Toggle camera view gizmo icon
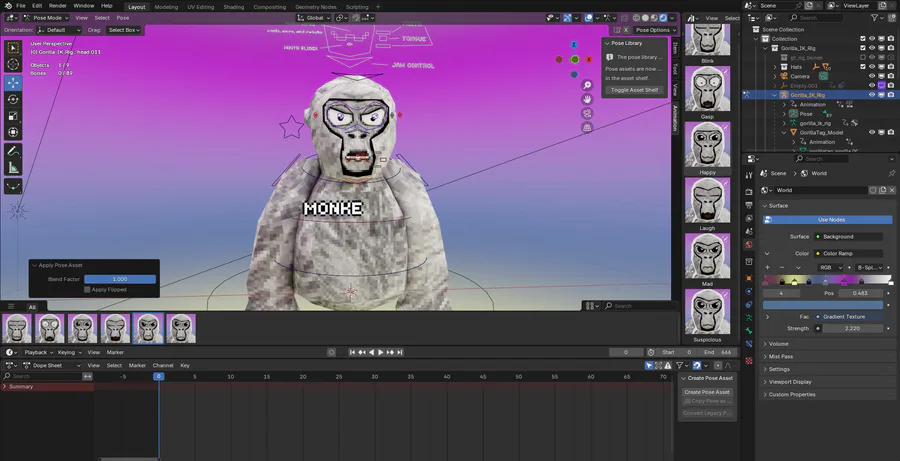This screenshot has width=900, height=461. [587, 113]
